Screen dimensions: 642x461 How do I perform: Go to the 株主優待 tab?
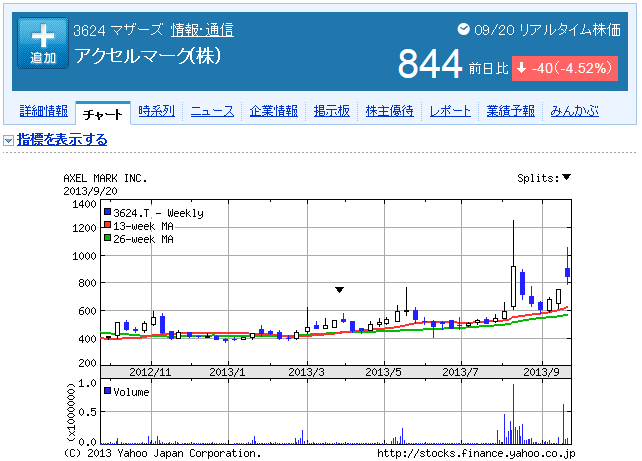pos(389,111)
